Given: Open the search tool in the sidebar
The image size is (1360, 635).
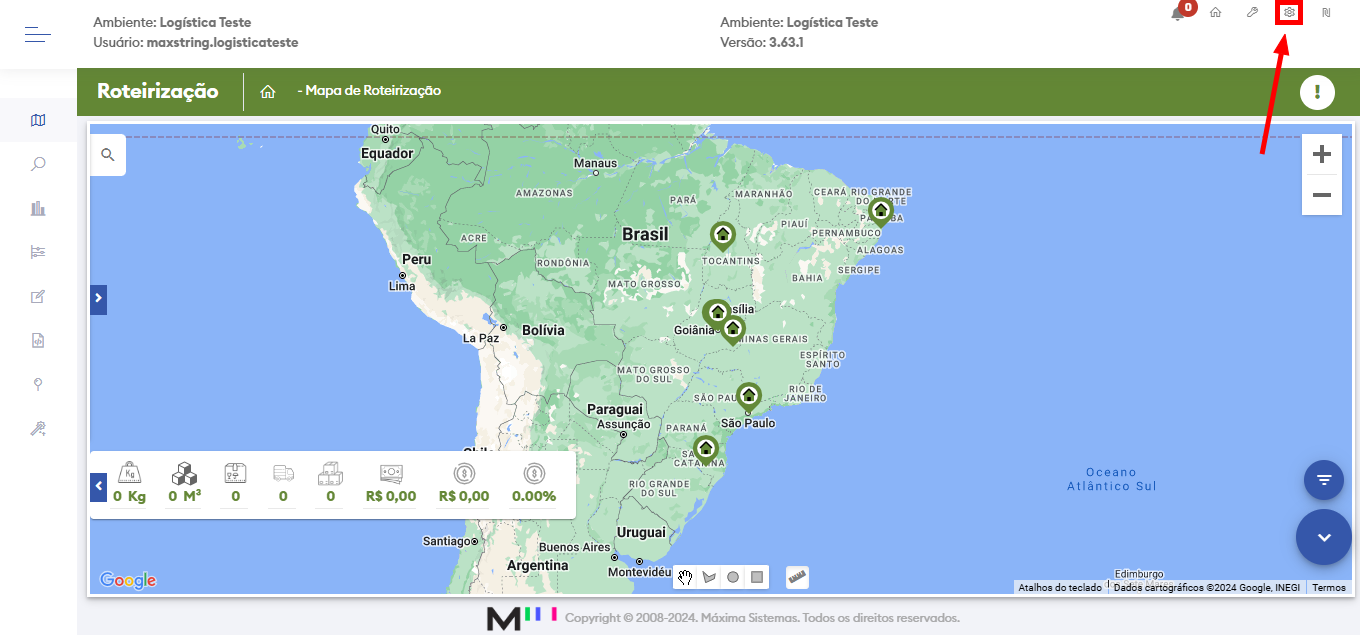Looking at the screenshot, I should [x=38, y=163].
